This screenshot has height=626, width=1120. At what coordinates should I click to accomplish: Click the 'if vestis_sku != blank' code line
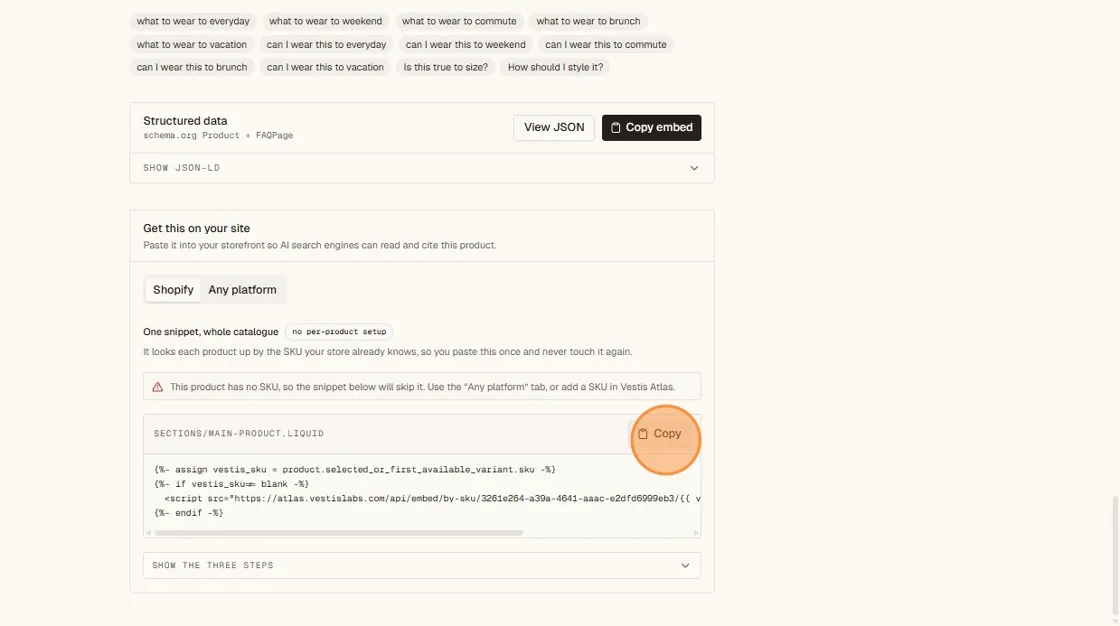click(231, 484)
